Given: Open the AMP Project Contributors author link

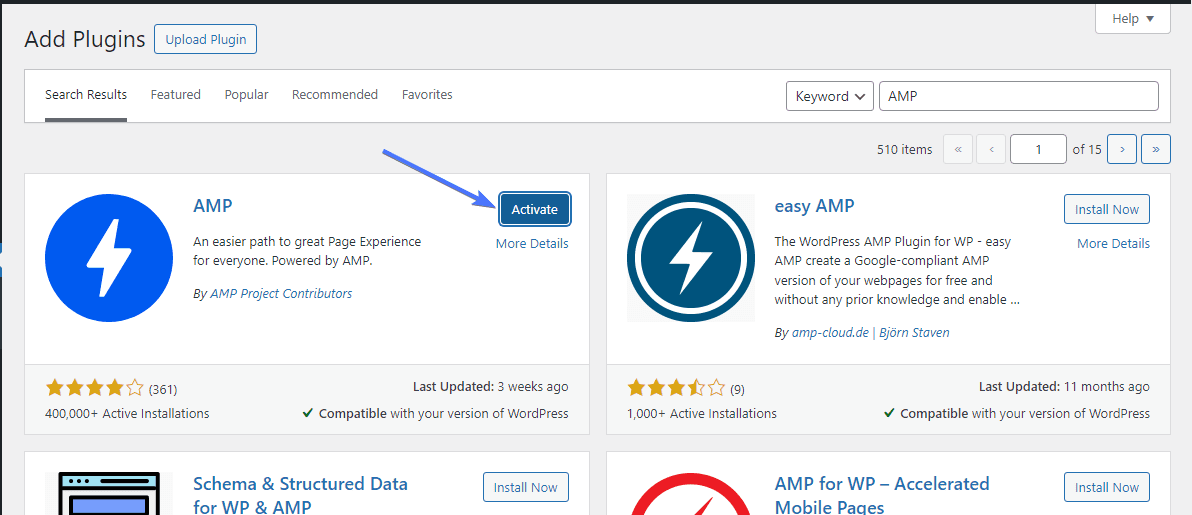Looking at the screenshot, I should pyautogui.click(x=281, y=293).
